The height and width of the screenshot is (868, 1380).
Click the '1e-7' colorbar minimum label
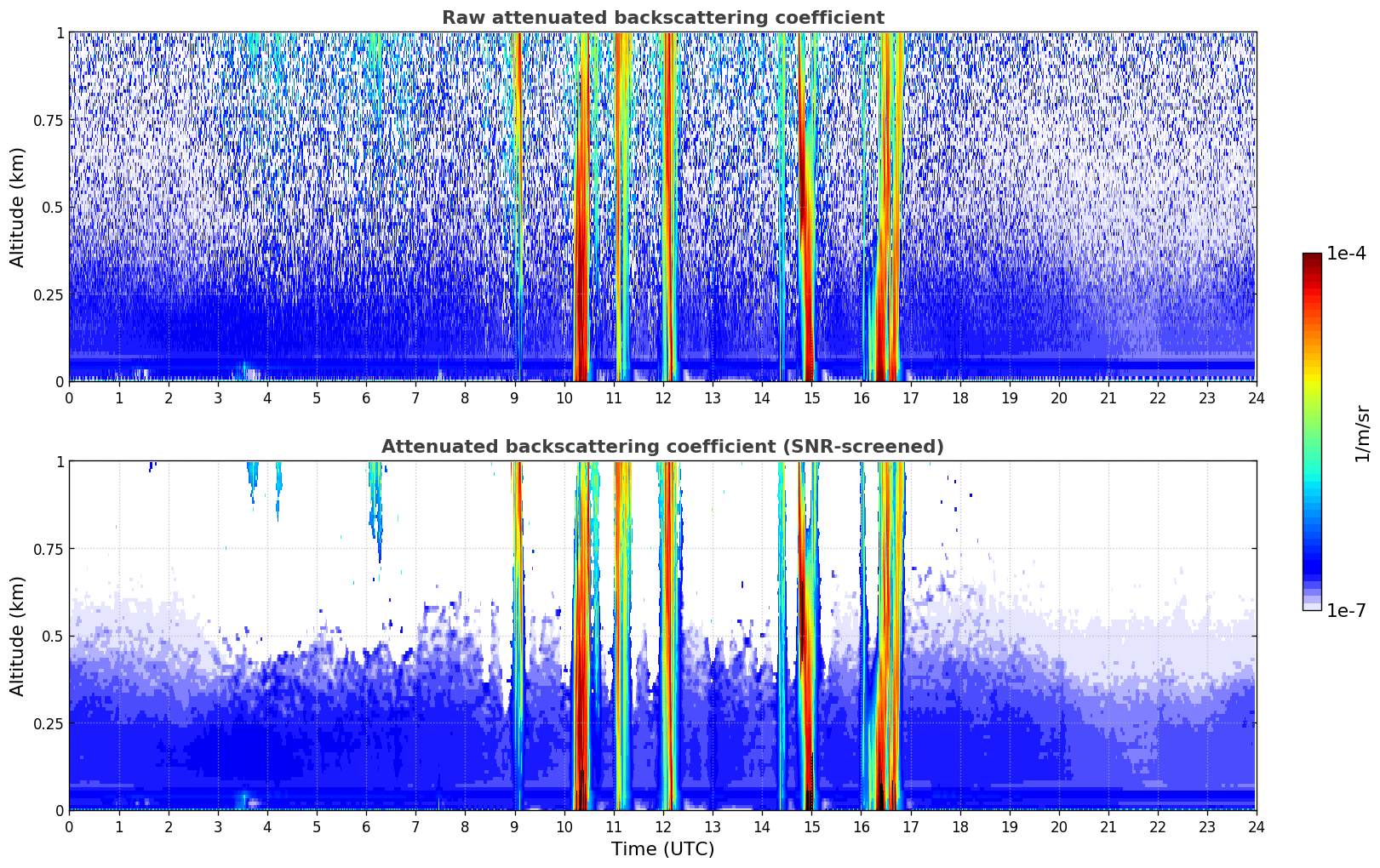[1346, 611]
